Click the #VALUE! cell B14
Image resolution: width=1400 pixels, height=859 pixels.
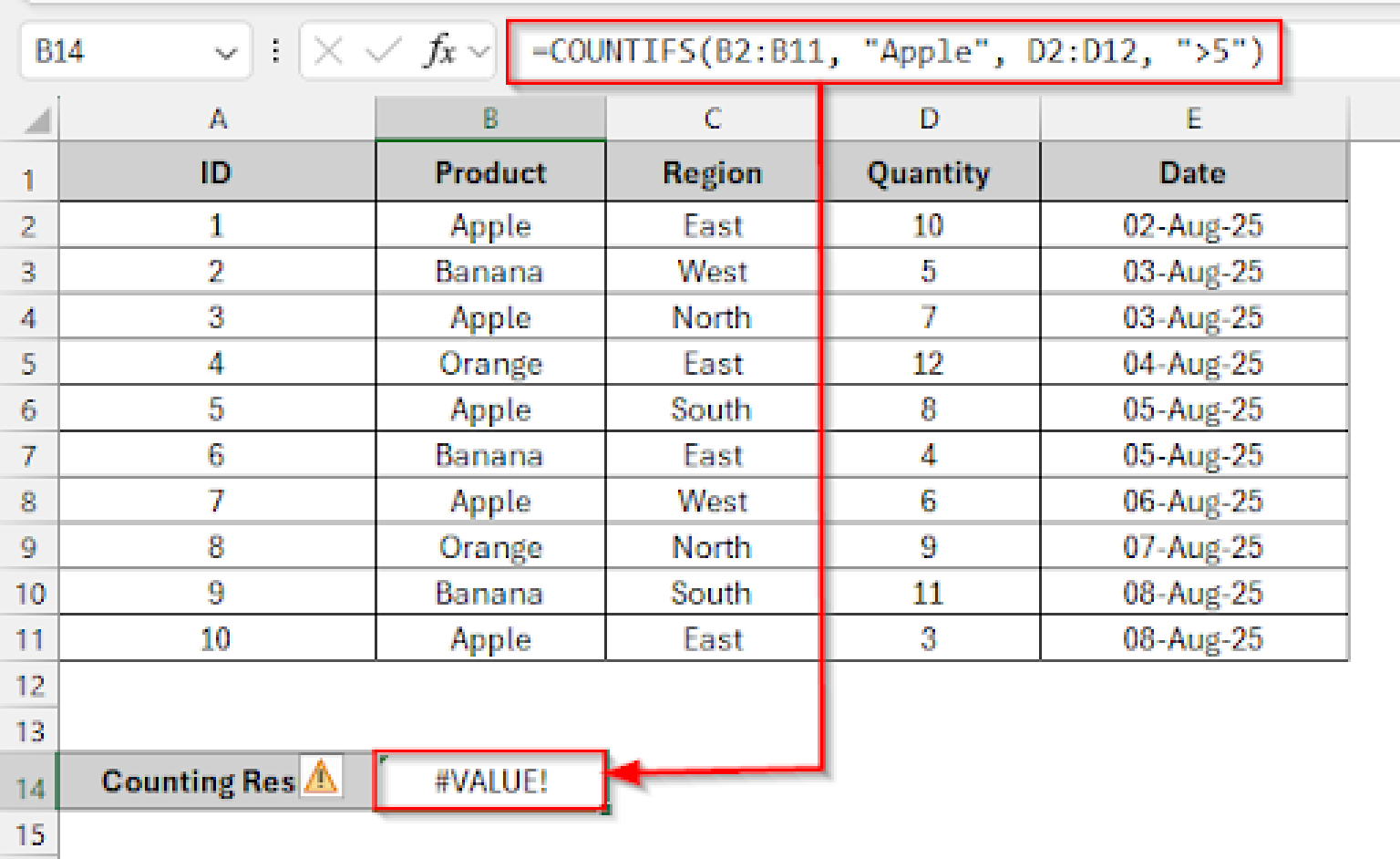[490, 781]
